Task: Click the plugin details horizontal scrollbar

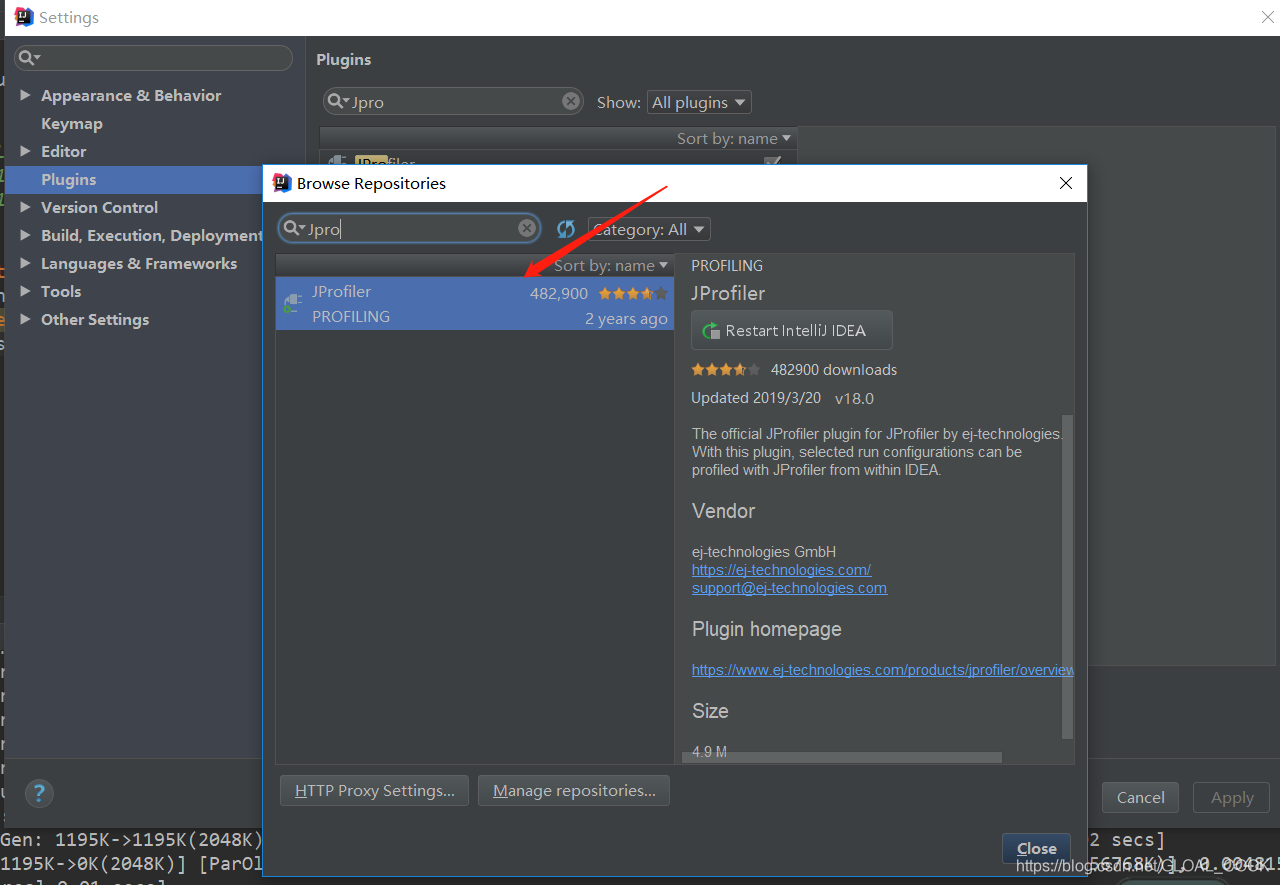Action: click(841, 758)
